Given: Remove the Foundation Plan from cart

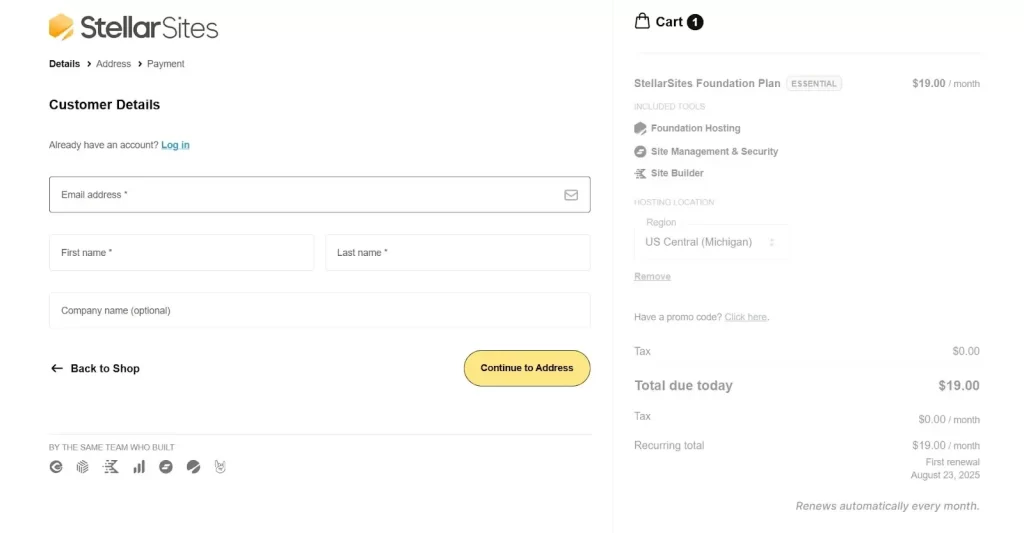Looking at the screenshot, I should 652,276.
